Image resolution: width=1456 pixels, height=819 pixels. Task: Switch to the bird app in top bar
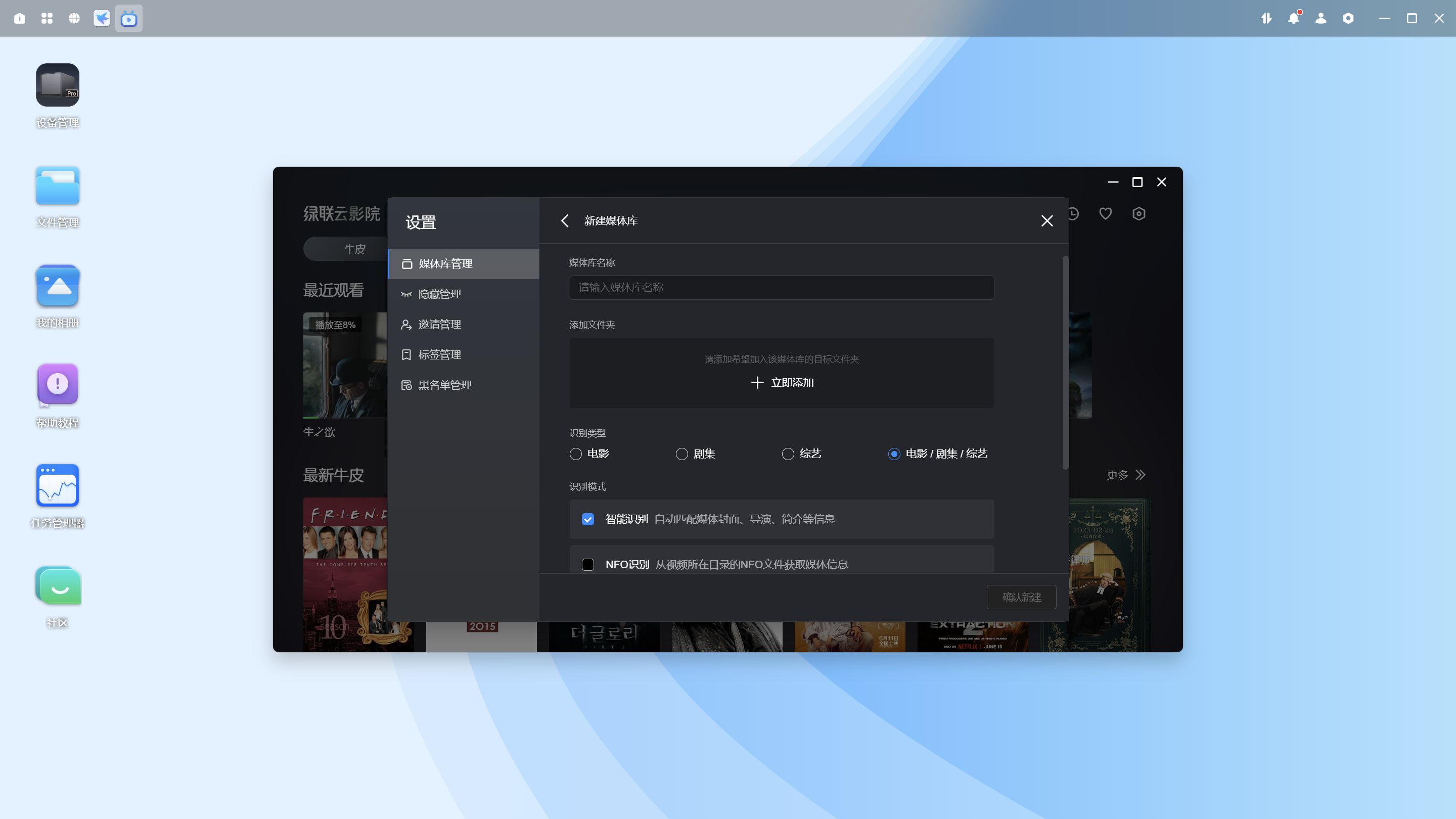[x=101, y=18]
